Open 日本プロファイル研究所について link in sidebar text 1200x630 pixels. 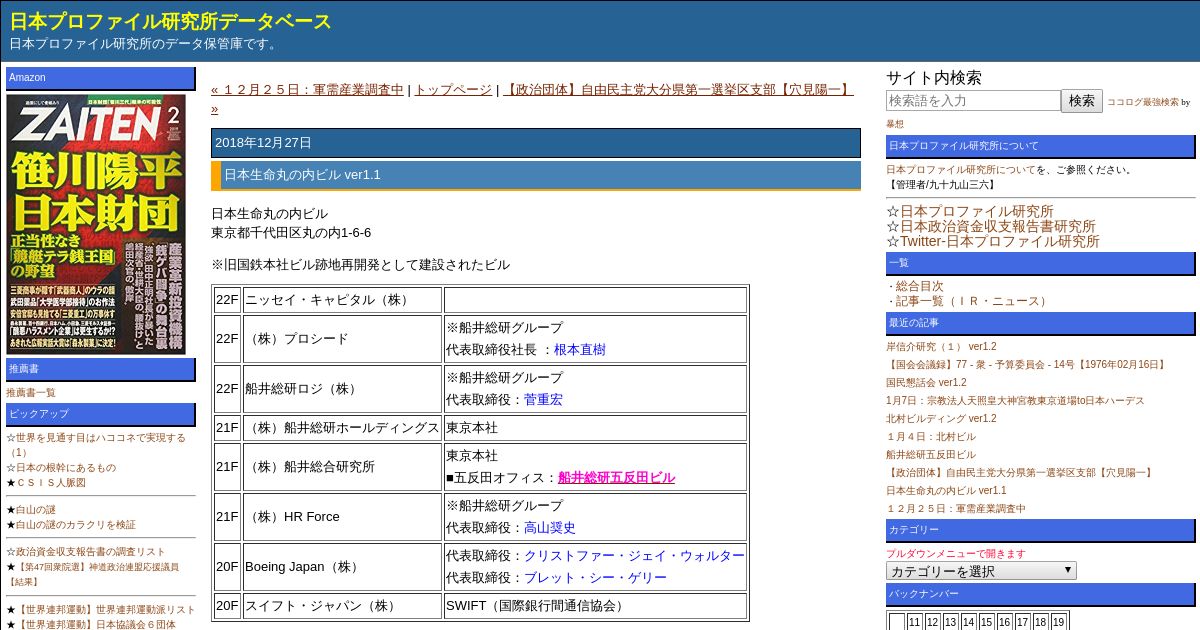coord(961,169)
